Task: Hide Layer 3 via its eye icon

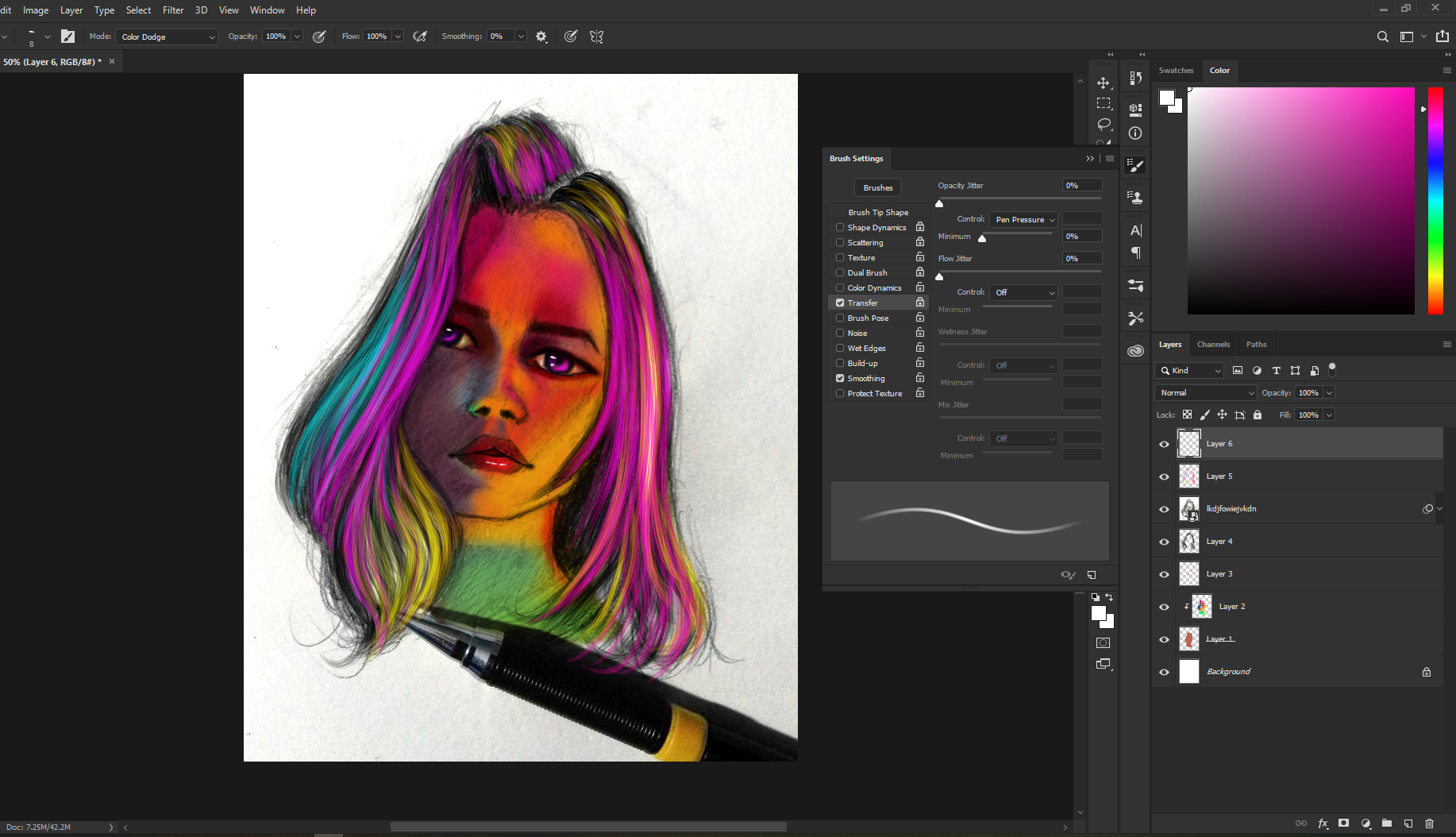Action: point(1164,574)
